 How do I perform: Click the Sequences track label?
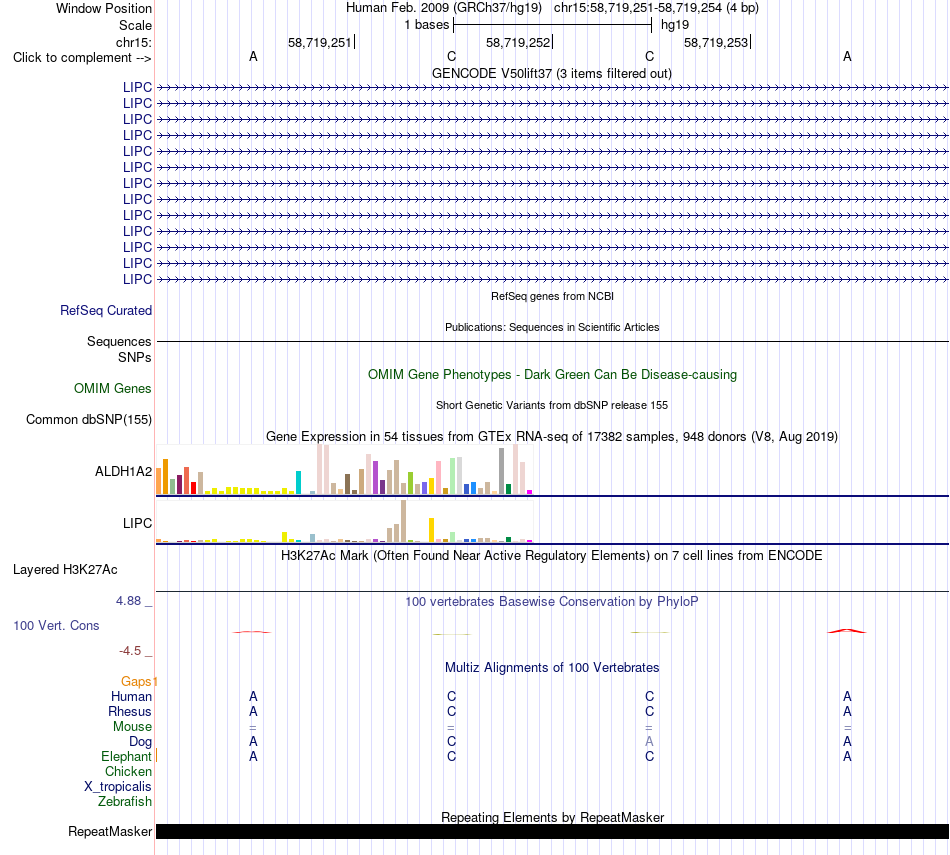(x=119, y=342)
